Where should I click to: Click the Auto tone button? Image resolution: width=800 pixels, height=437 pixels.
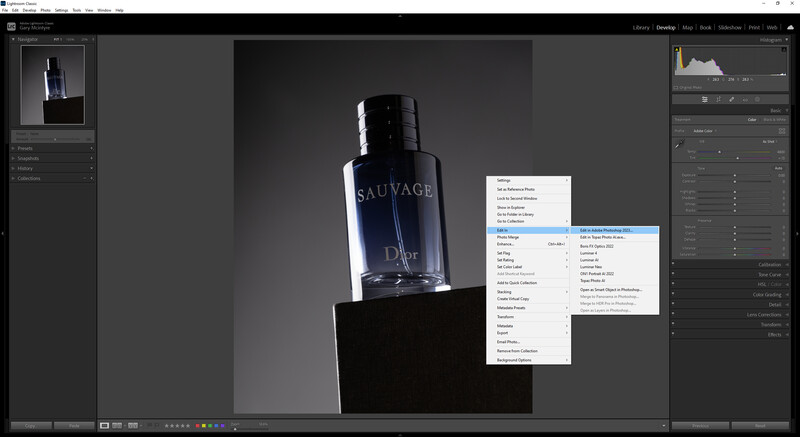pyautogui.click(x=779, y=168)
